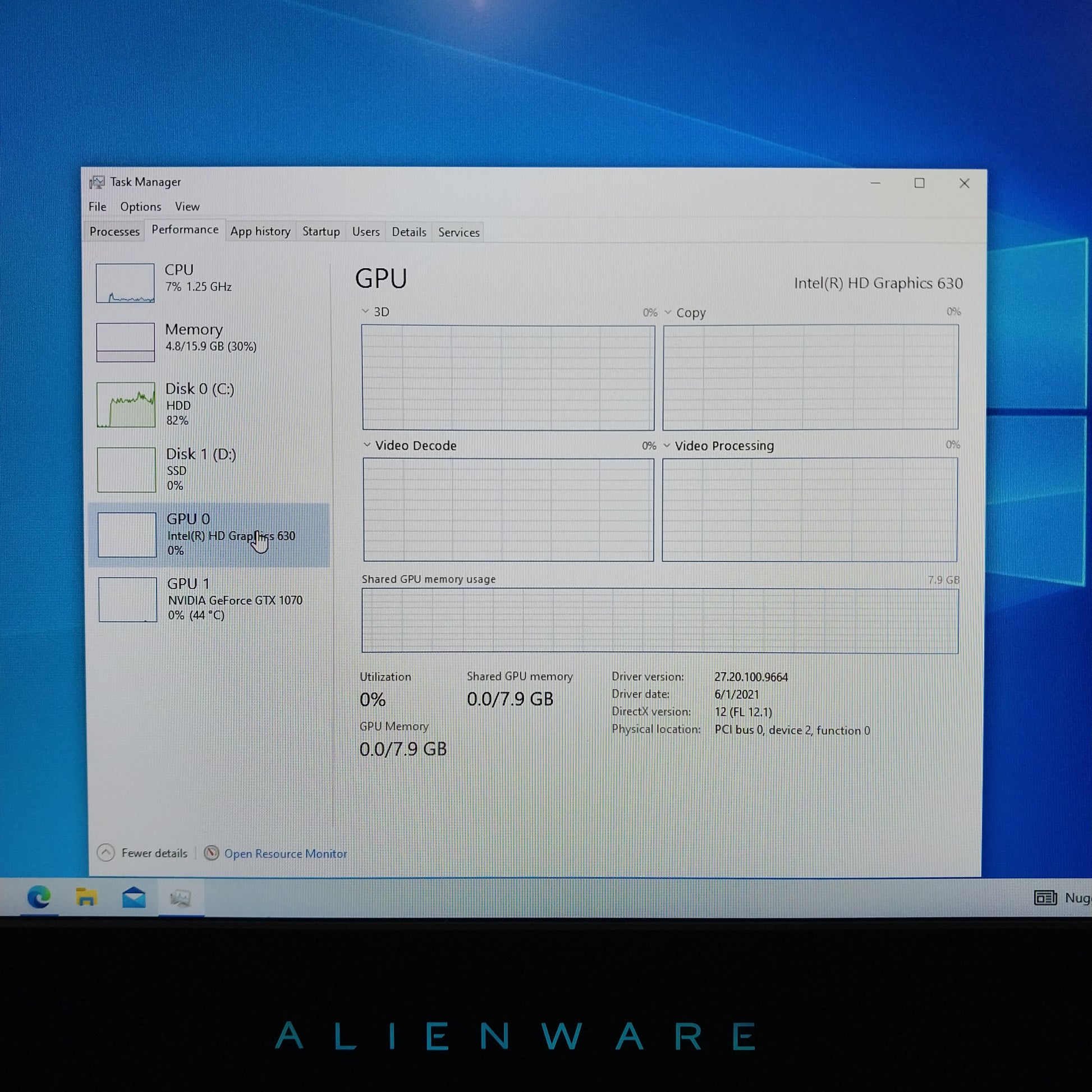The width and height of the screenshot is (1092, 1092).
Task: Open Resource Monitor link
Action: pos(286,854)
